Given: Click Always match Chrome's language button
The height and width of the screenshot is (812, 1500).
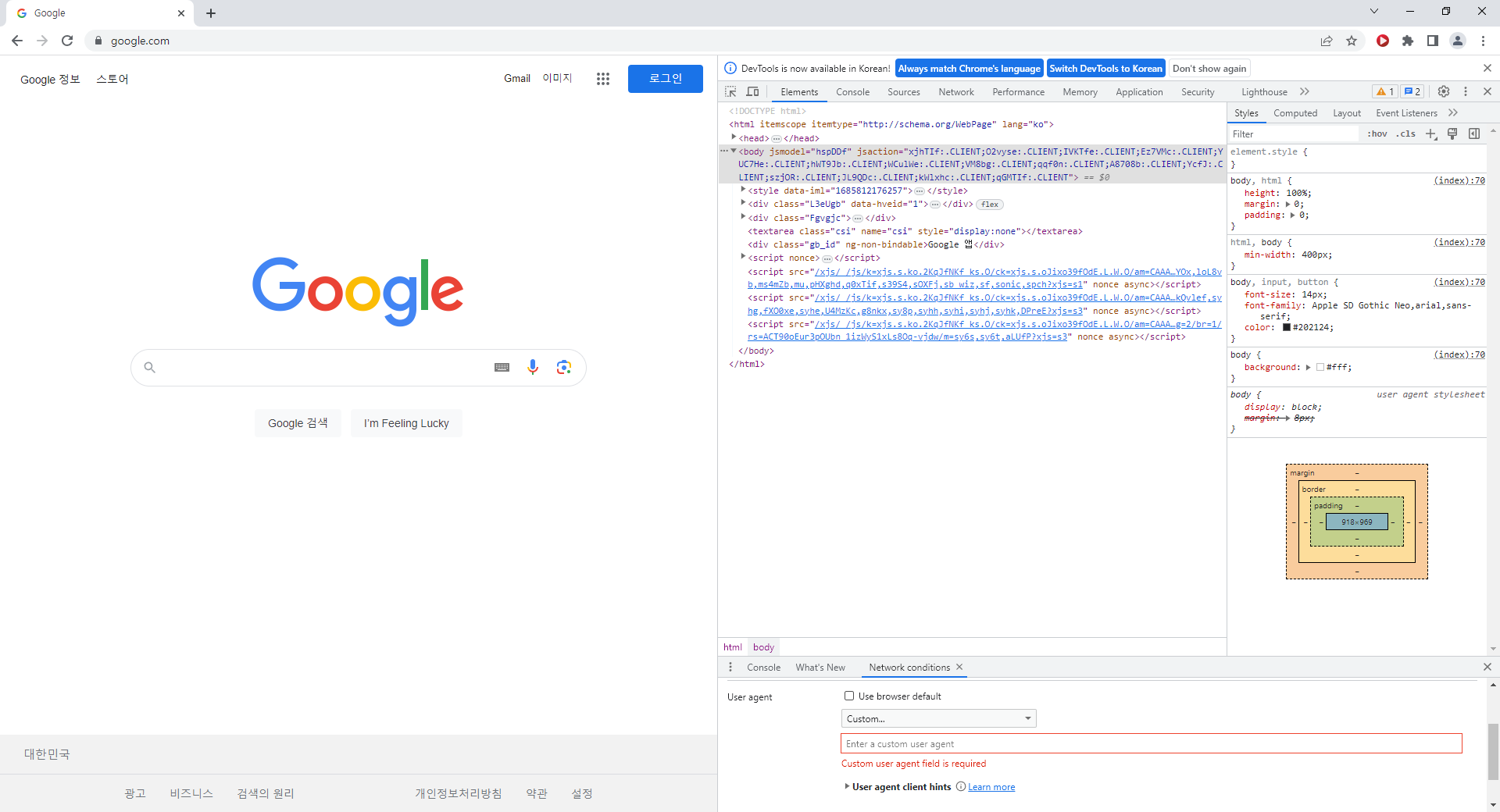Looking at the screenshot, I should pos(969,68).
